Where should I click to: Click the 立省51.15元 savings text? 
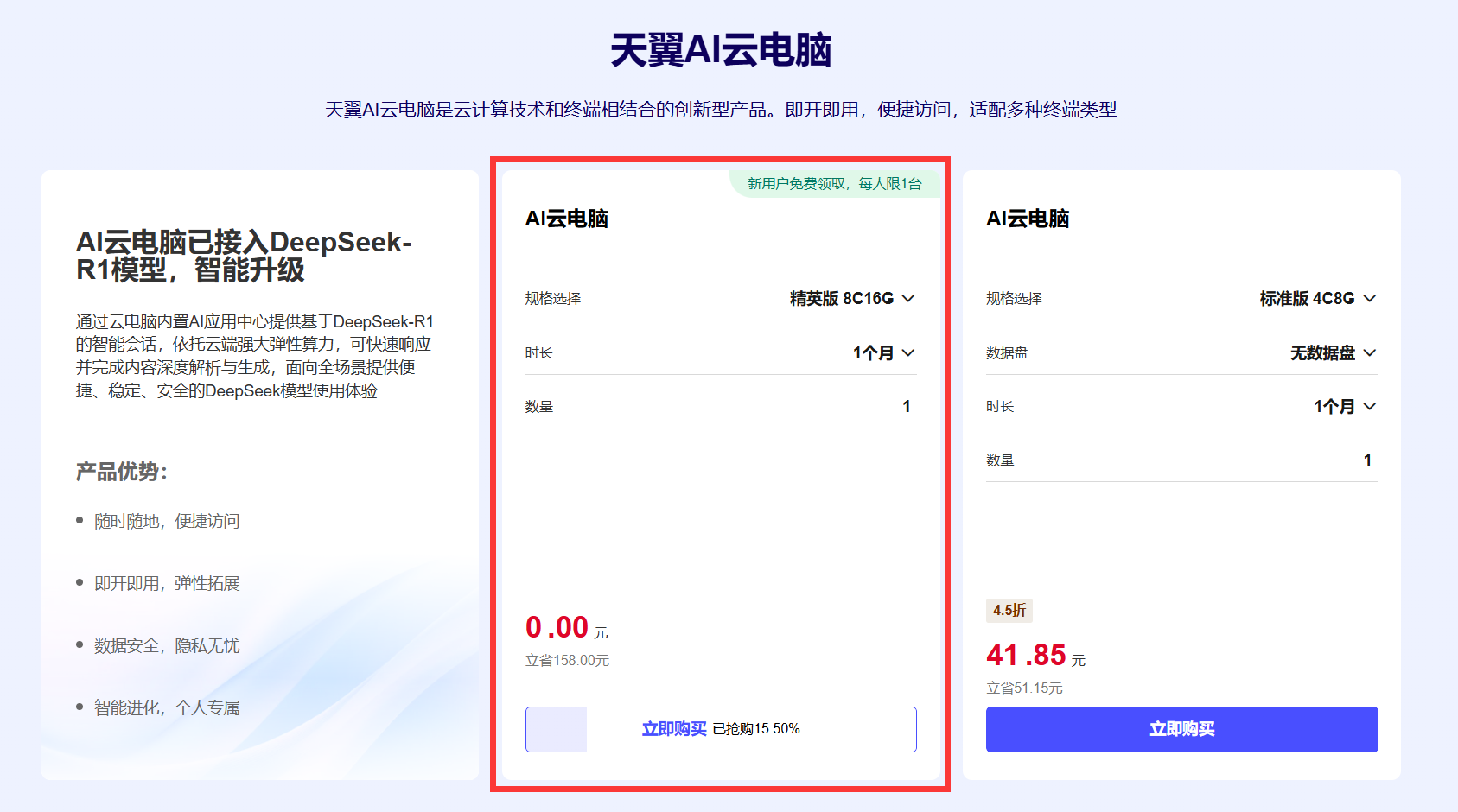pyautogui.click(x=1024, y=688)
